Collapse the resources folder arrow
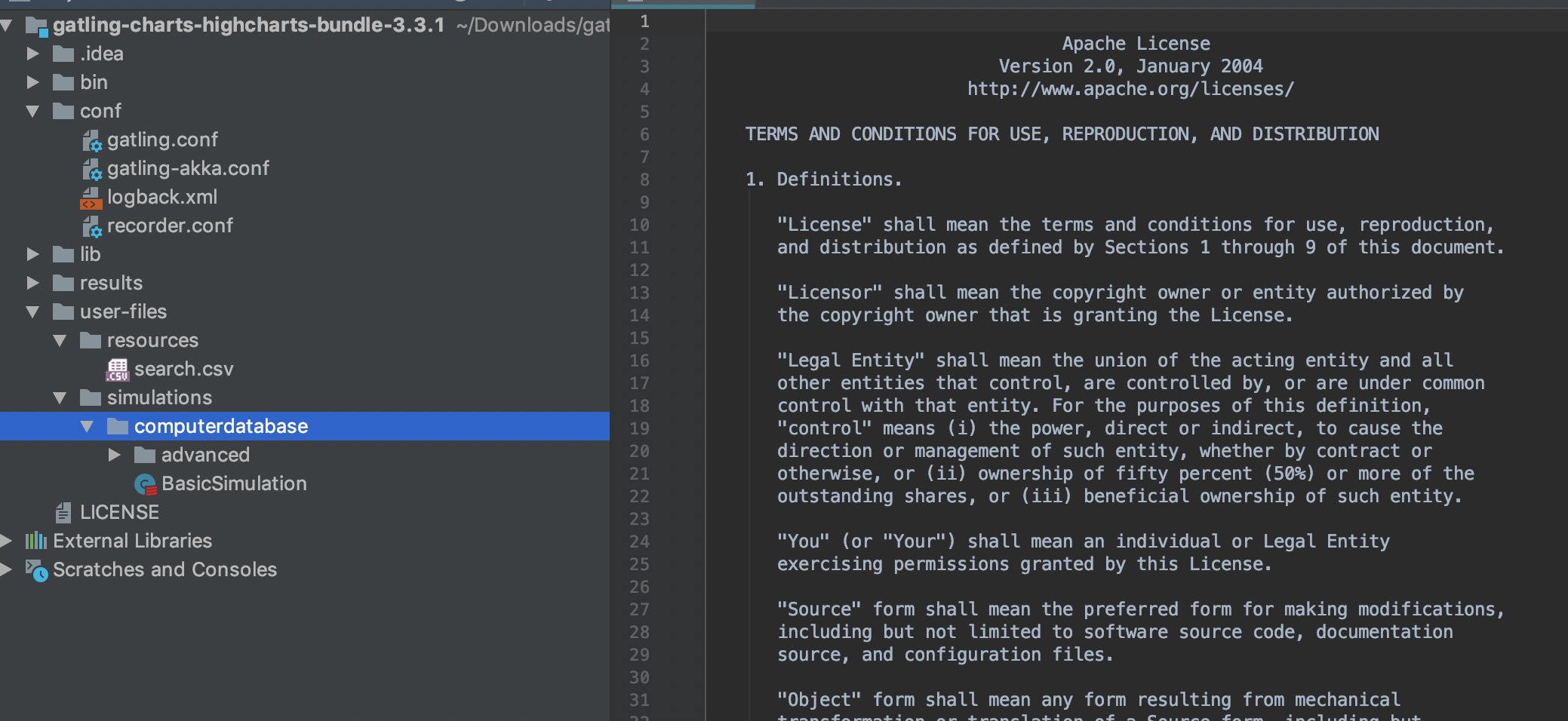The height and width of the screenshot is (721, 1568). [x=60, y=340]
